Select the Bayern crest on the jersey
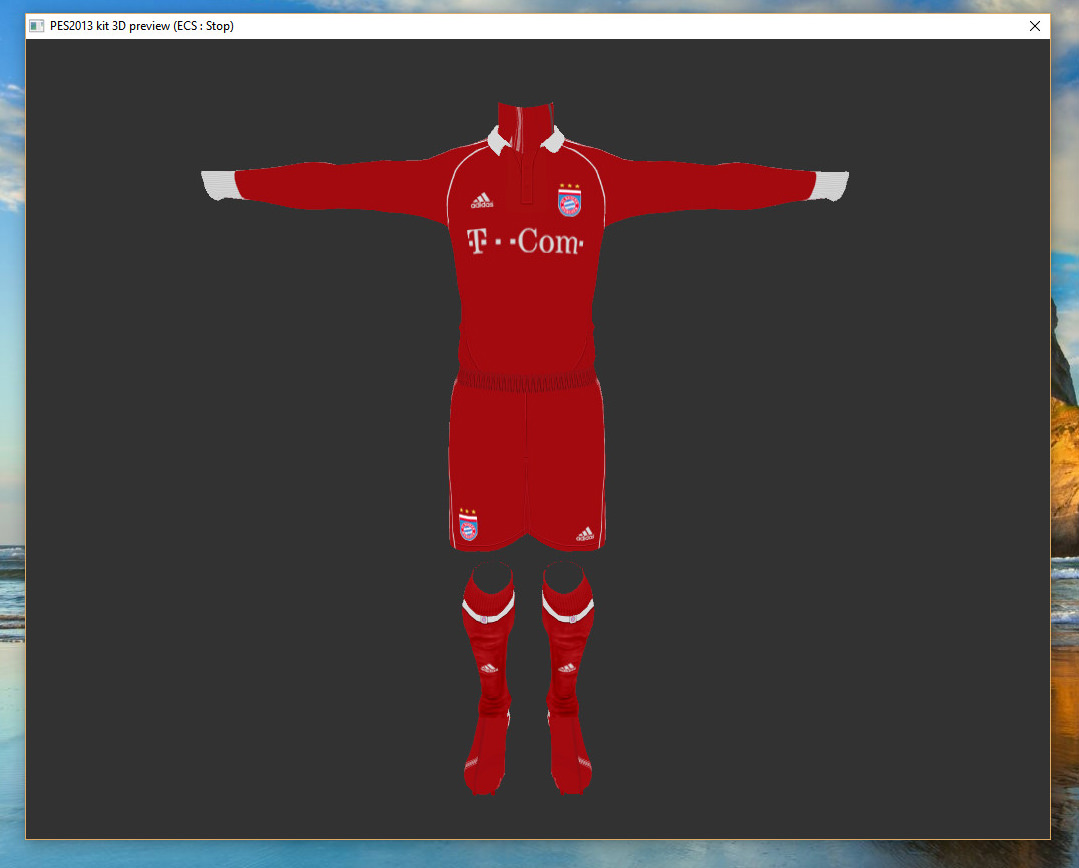Viewport: 1079px width, 868px height. [x=569, y=201]
